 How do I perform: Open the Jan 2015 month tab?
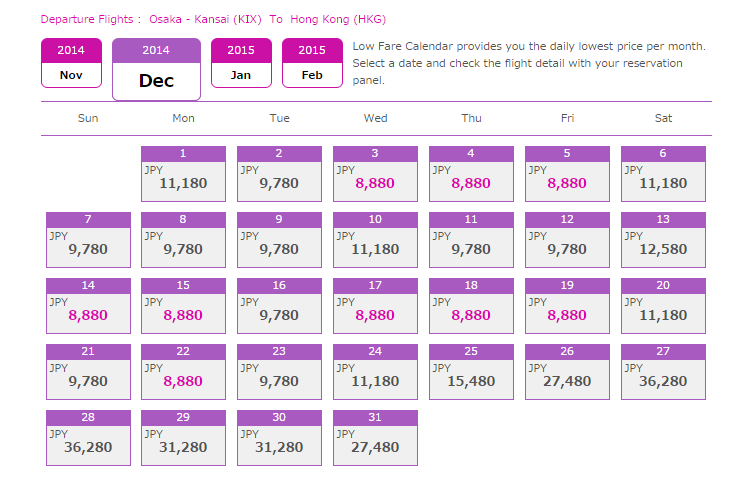point(241,63)
